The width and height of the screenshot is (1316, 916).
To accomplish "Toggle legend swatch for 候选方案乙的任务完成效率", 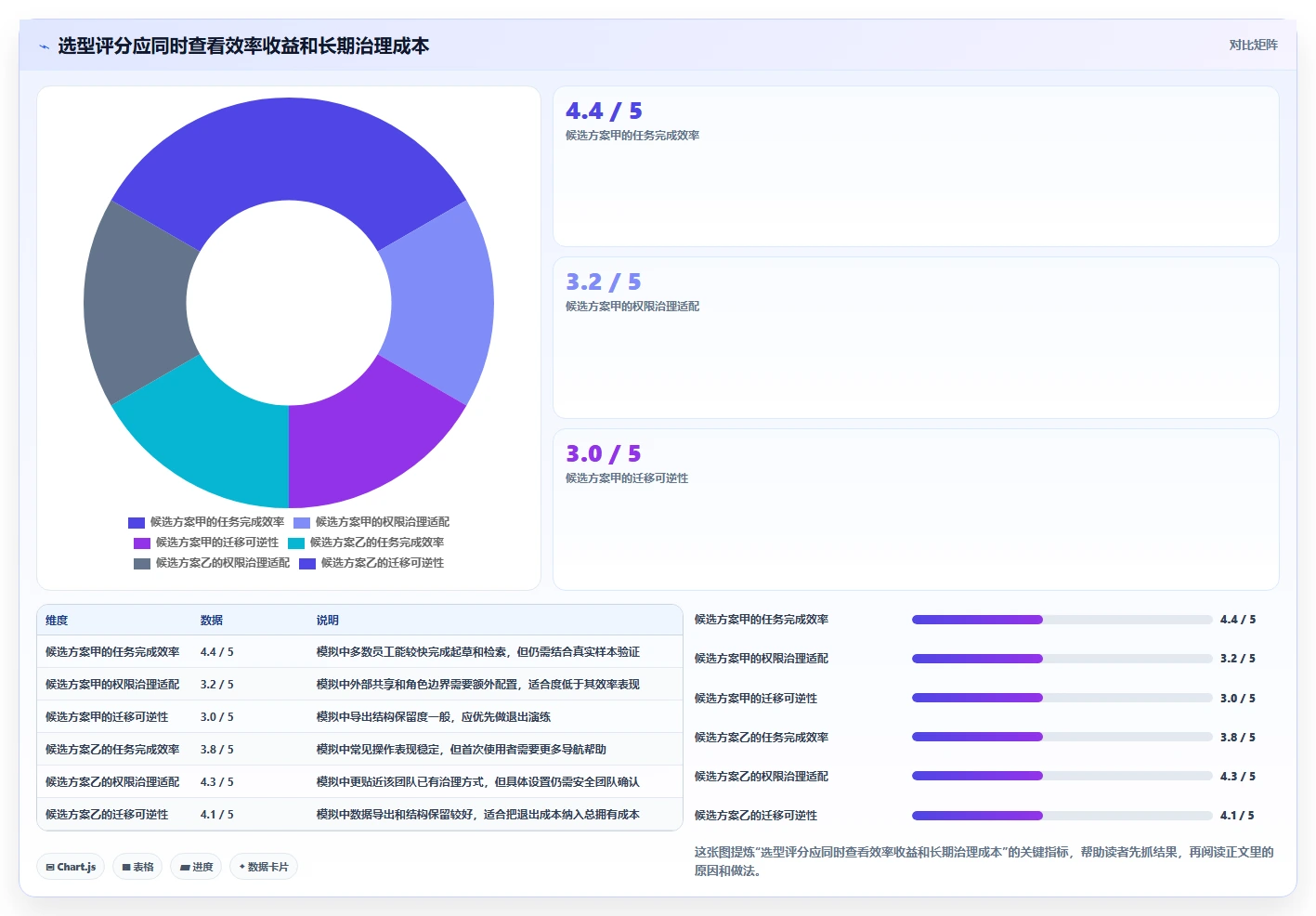I will [296, 543].
